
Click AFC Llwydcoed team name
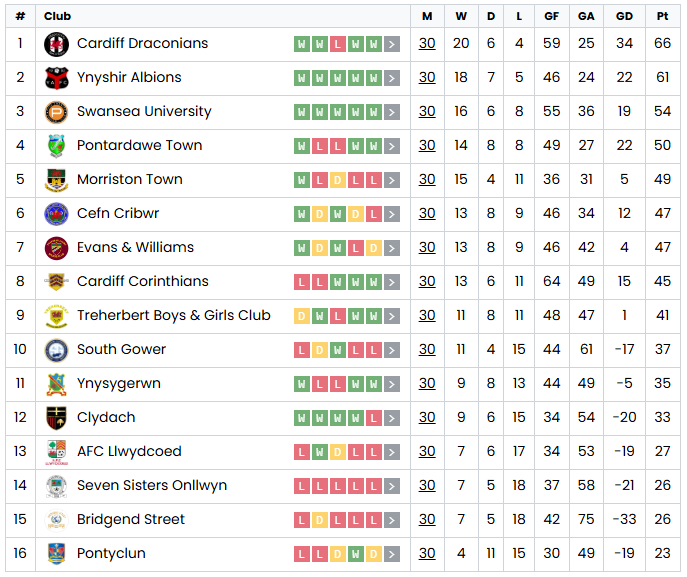pyautogui.click(x=129, y=452)
